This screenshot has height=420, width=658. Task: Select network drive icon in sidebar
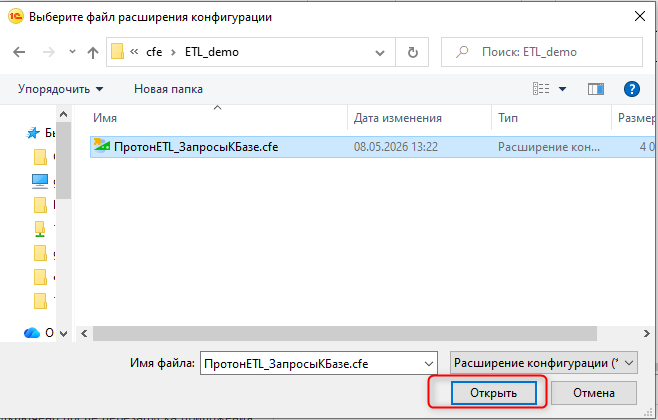[x=40, y=229]
